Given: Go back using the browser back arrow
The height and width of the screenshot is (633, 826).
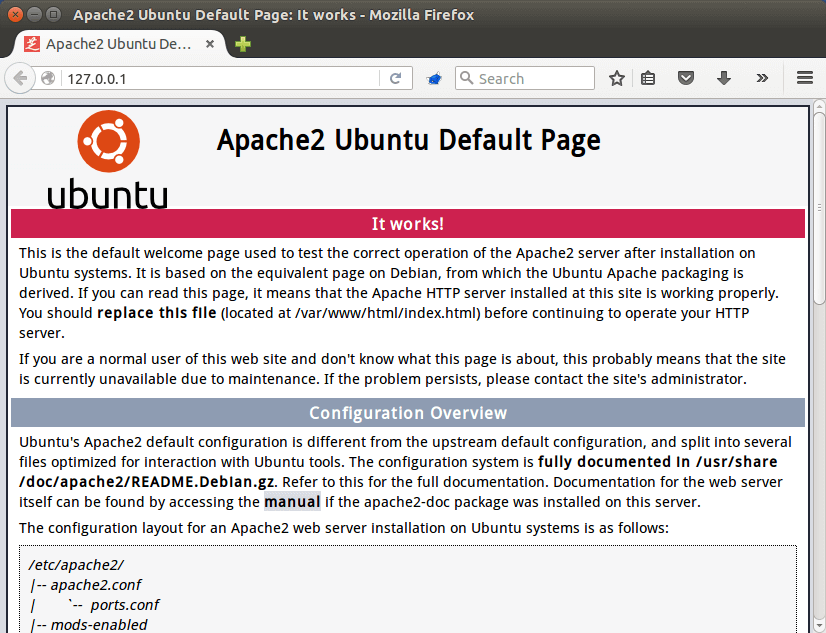Looking at the screenshot, I should coord(20,78).
